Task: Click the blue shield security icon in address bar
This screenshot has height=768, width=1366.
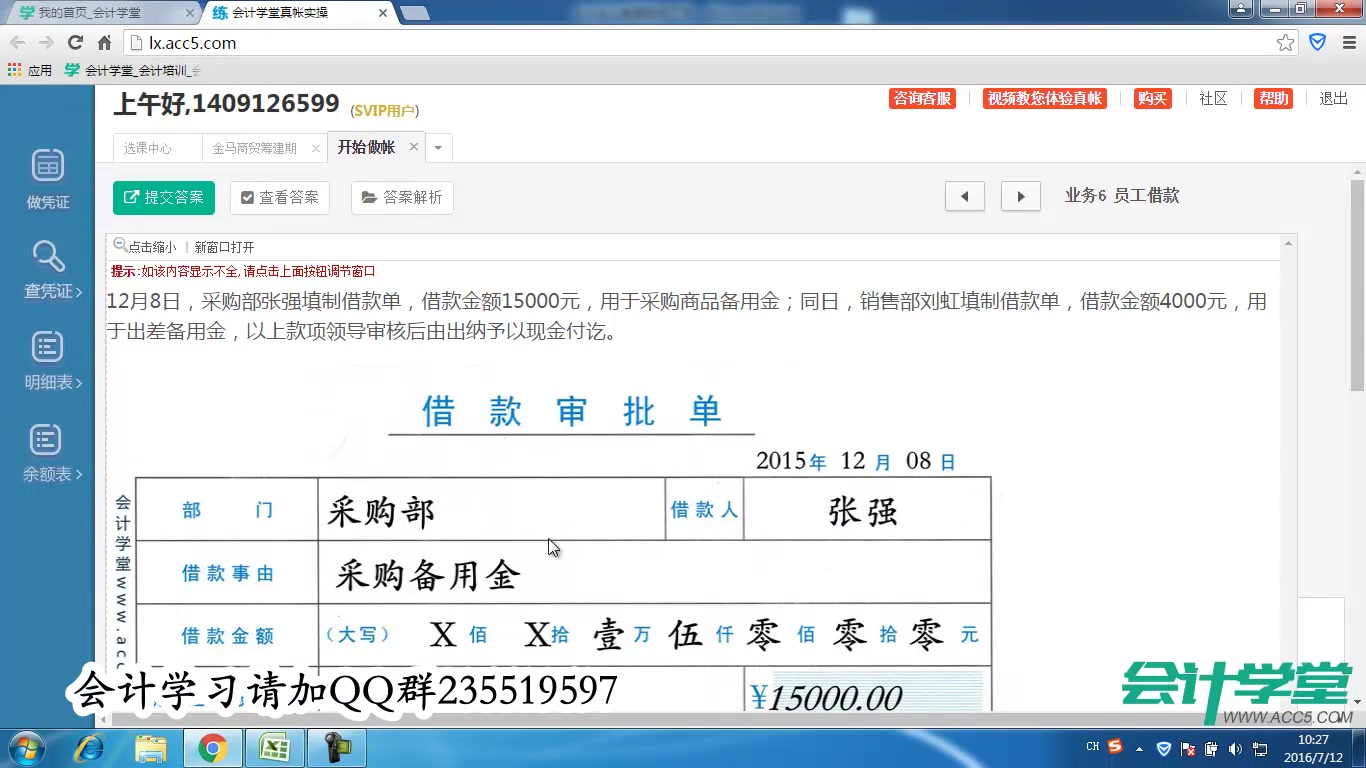Action: [x=1317, y=42]
